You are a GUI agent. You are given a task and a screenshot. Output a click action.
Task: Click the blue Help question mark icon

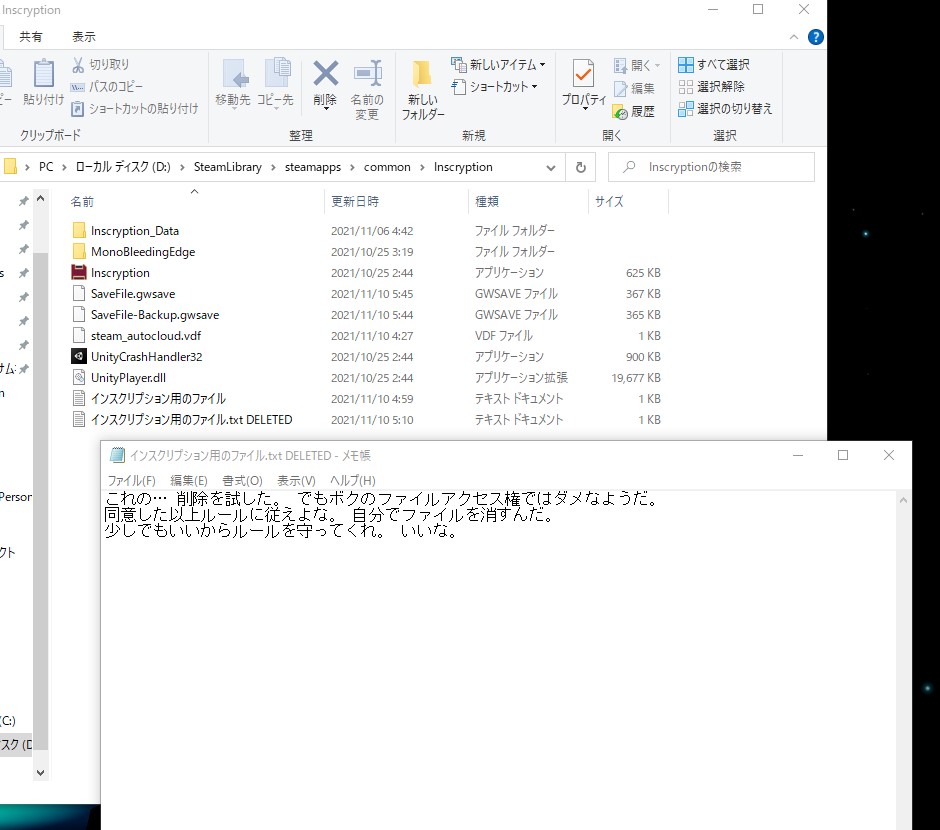(x=815, y=37)
